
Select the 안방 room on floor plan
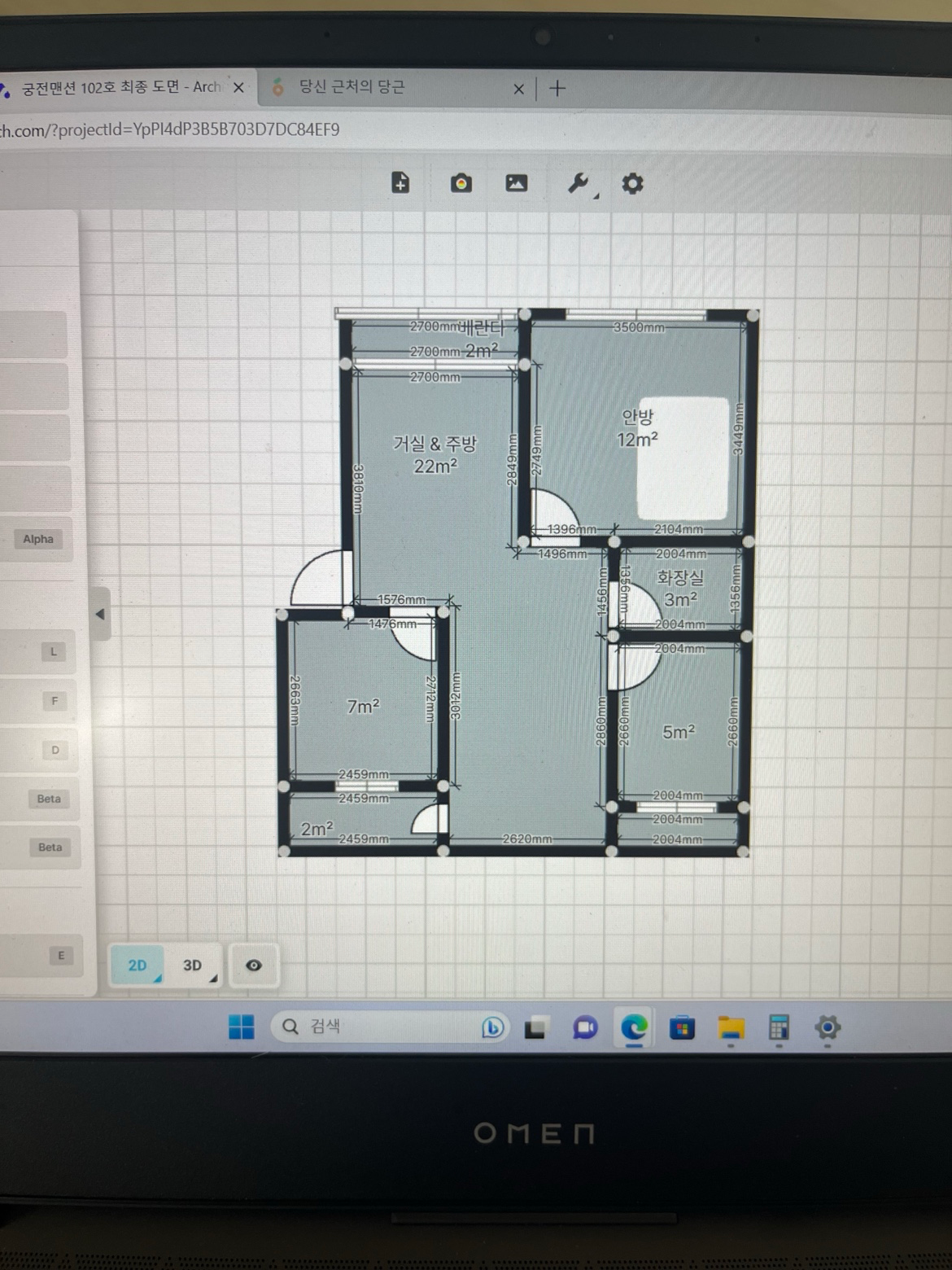(637, 429)
